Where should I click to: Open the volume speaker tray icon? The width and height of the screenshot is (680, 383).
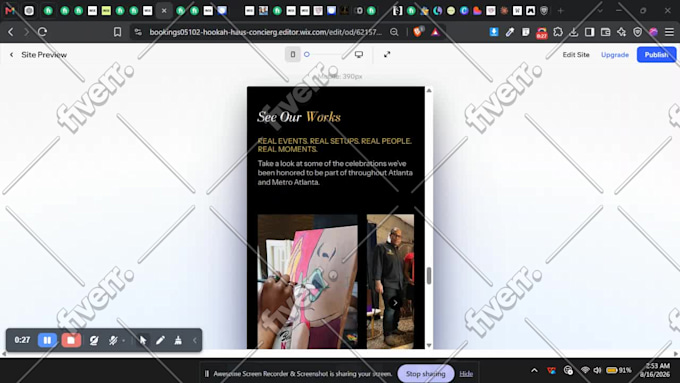tap(597, 370)
